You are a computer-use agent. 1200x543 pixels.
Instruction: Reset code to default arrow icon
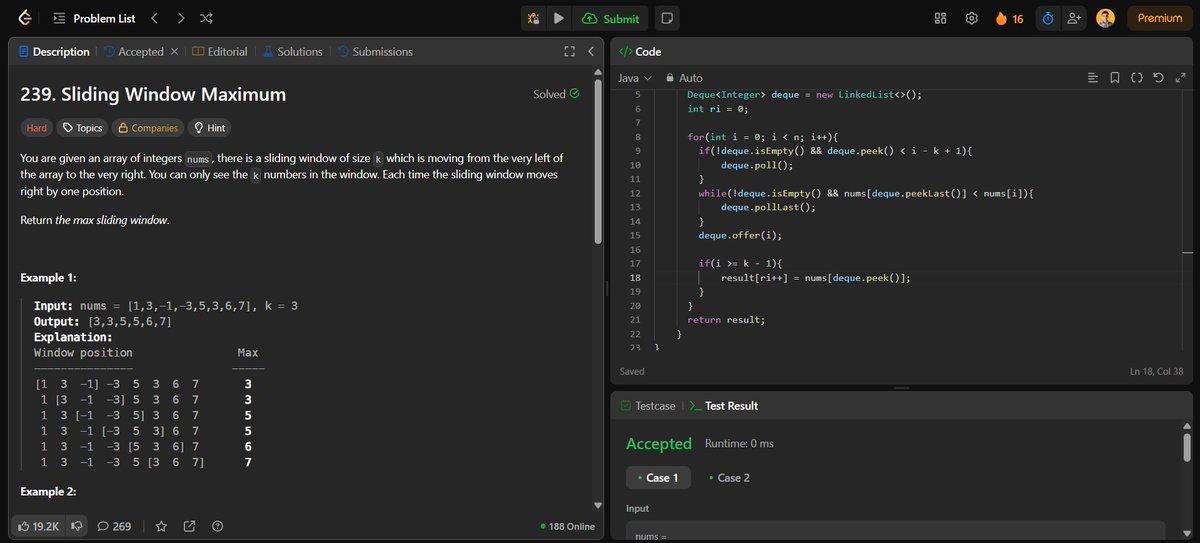pyautogui.click(x=1159, y=77)
